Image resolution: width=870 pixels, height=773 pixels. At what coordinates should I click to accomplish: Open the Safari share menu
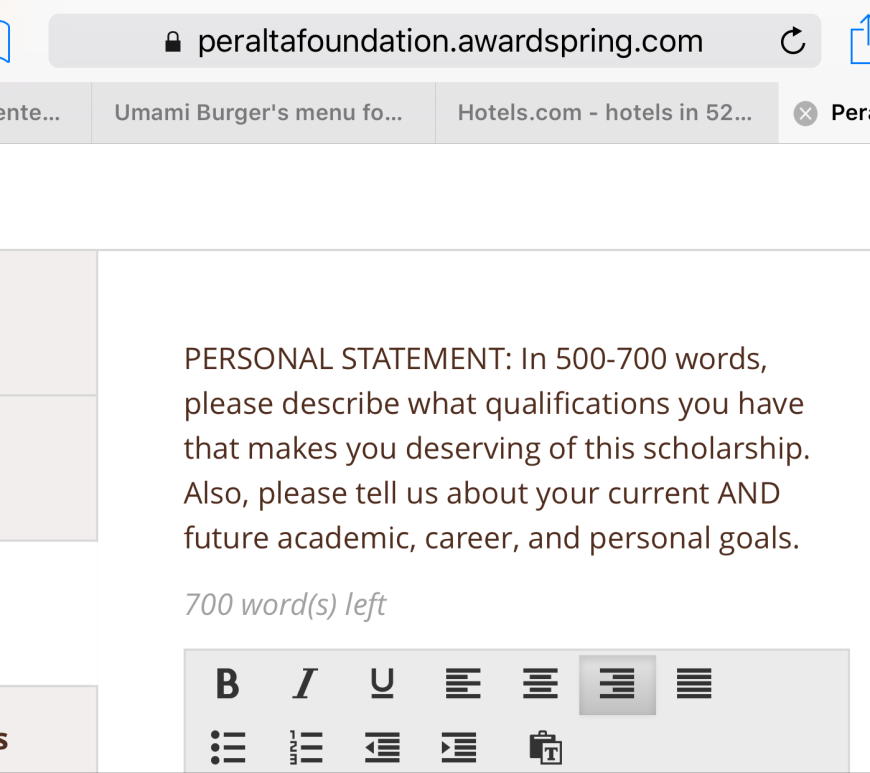pos(860,42)
